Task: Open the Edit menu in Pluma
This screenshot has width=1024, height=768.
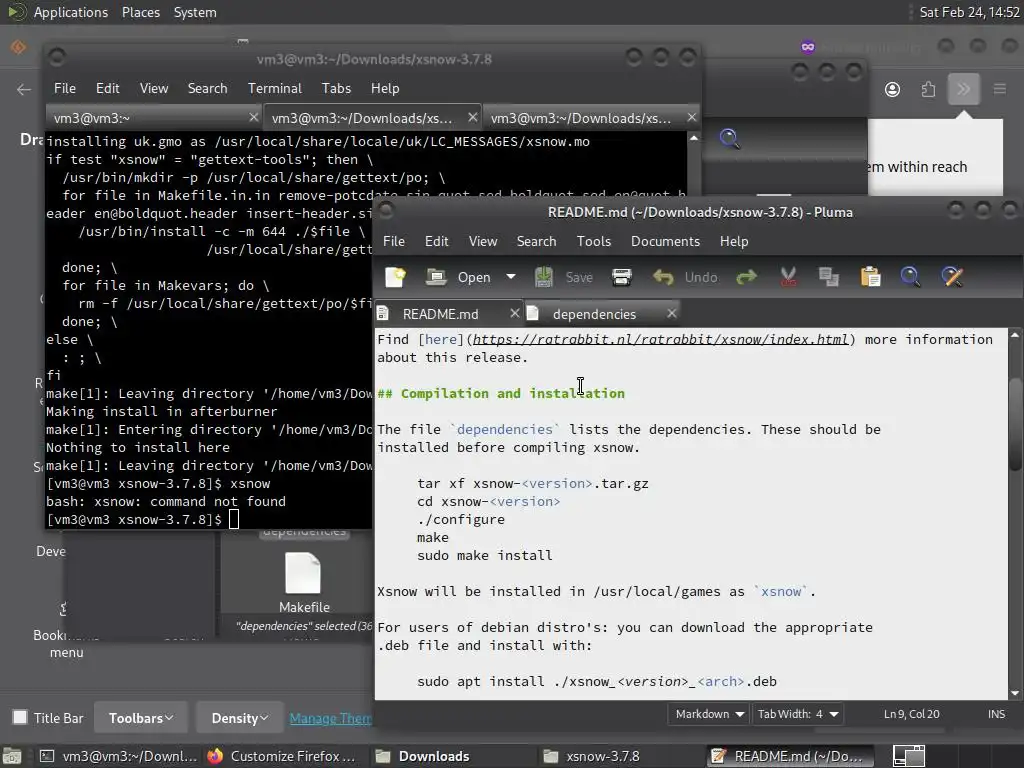Action: (x=436, y=241)
